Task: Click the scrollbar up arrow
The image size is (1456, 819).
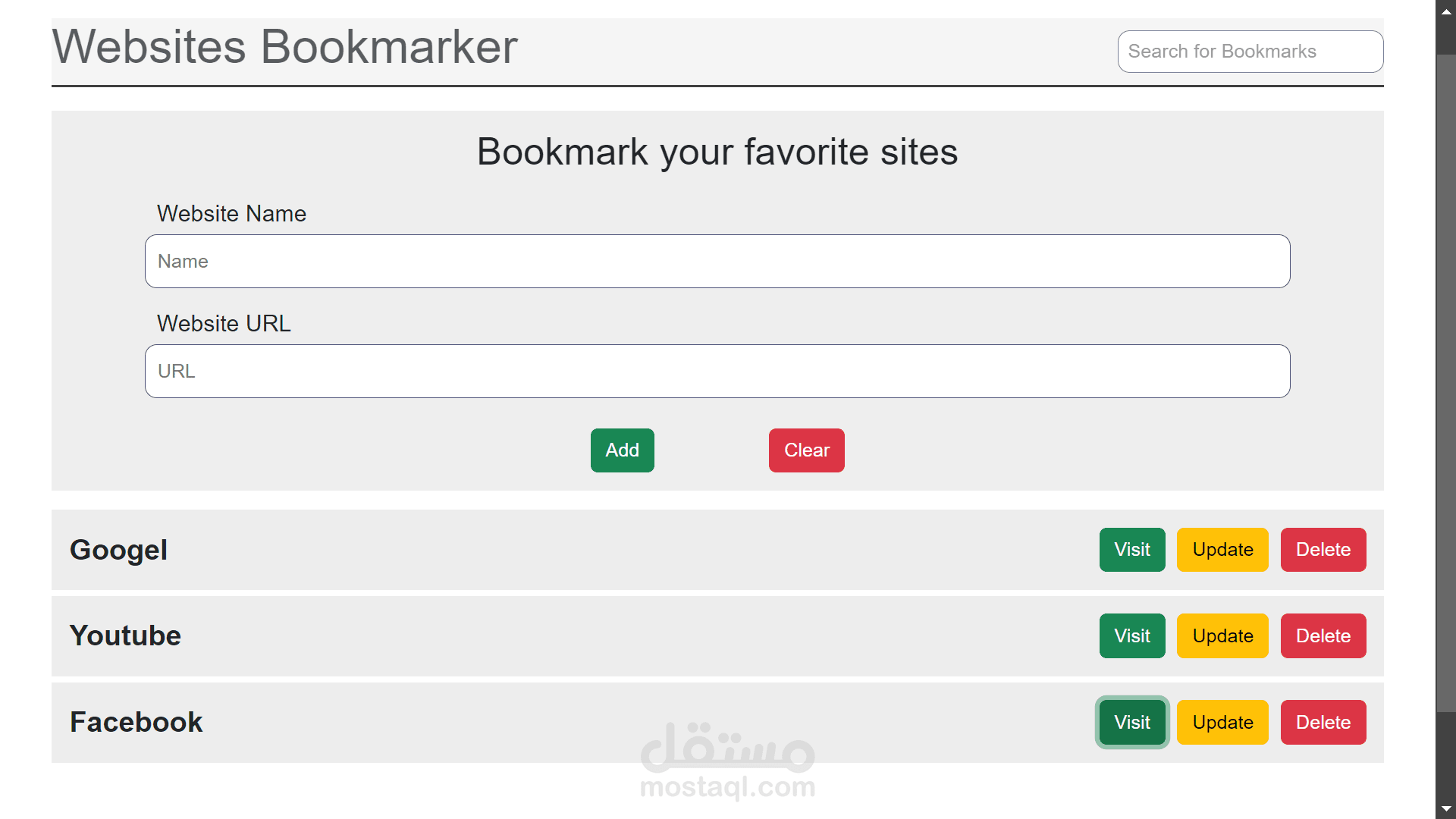Action: [1446, 11]
